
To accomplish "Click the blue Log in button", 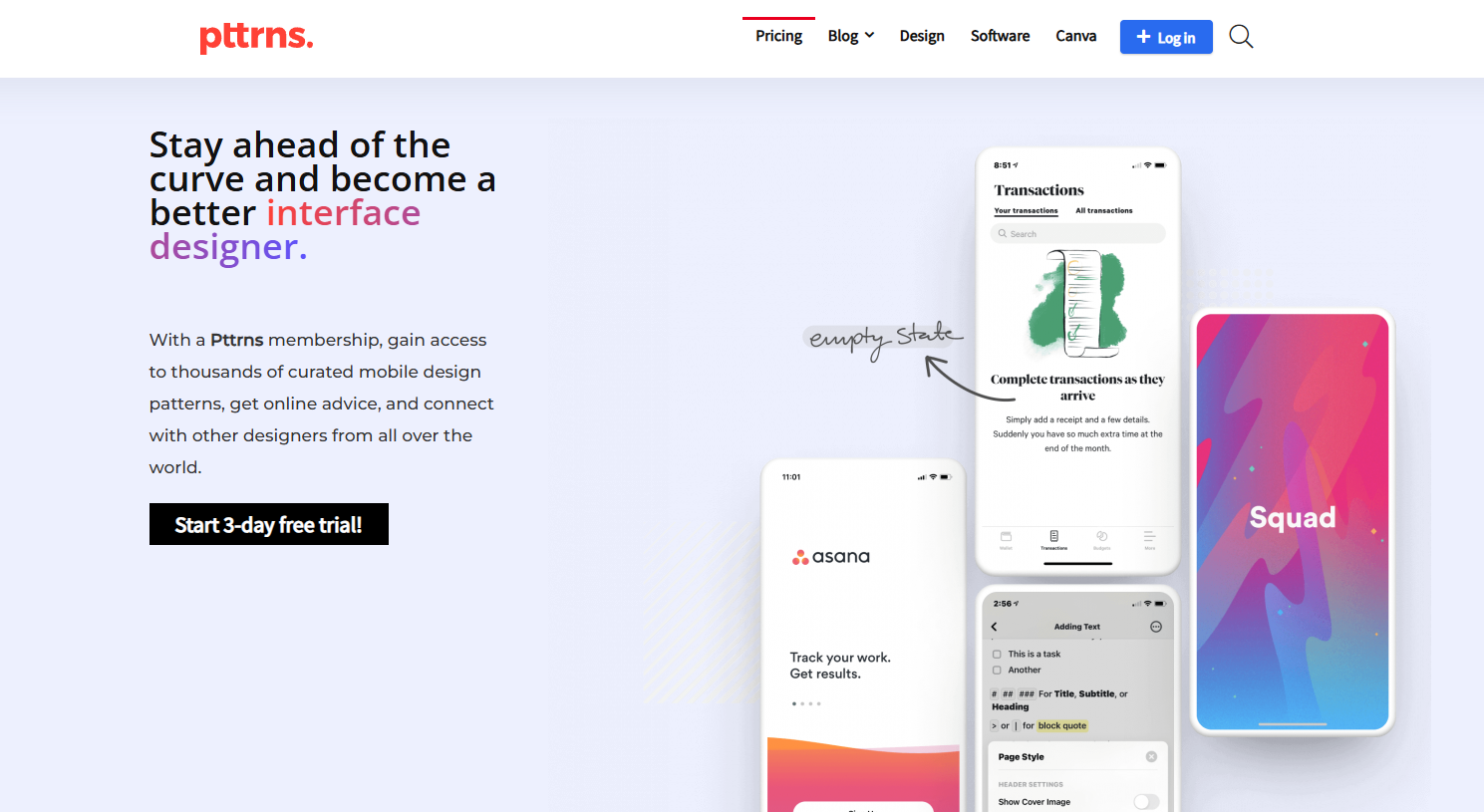I will [x=1166, y=37].
